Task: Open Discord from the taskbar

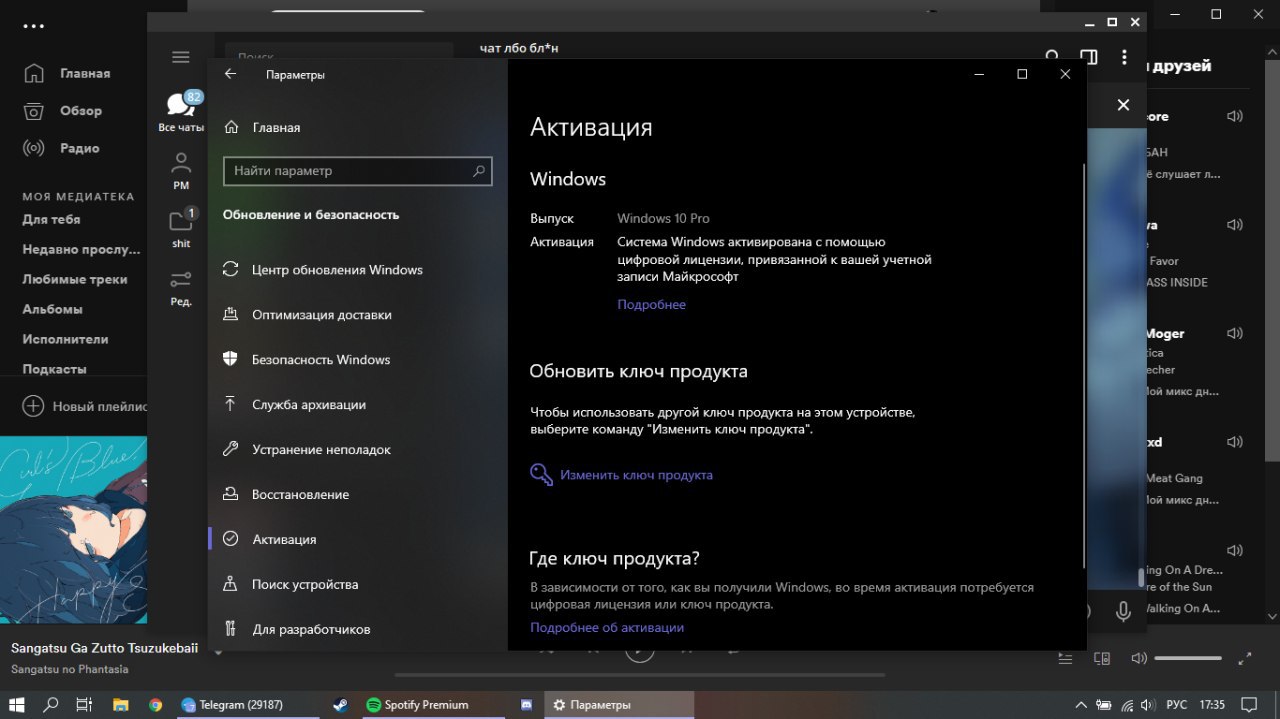Action: coord(526,705)
